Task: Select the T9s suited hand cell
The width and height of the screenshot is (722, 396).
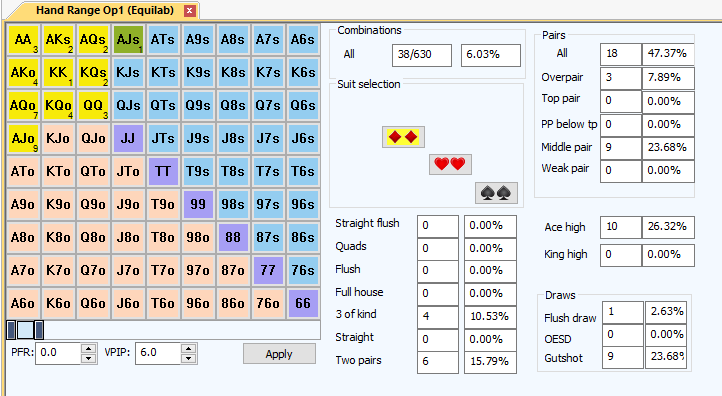Action: pyautogui.click(x=198, y=171)
